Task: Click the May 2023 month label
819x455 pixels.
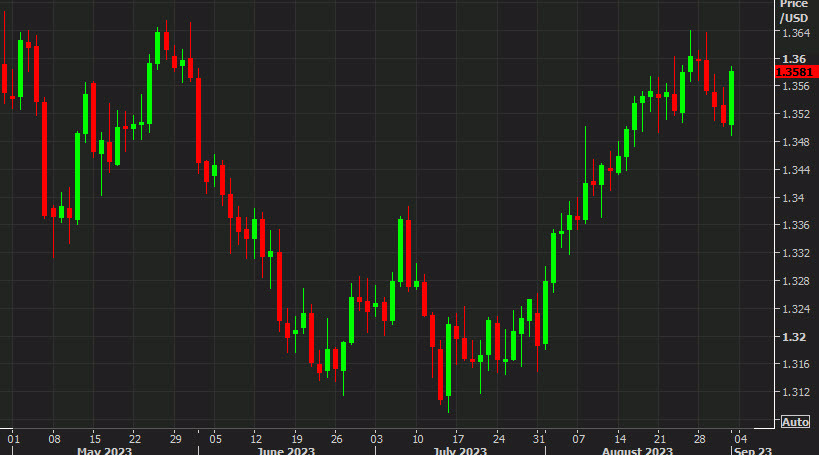Action: coord(104,451)
